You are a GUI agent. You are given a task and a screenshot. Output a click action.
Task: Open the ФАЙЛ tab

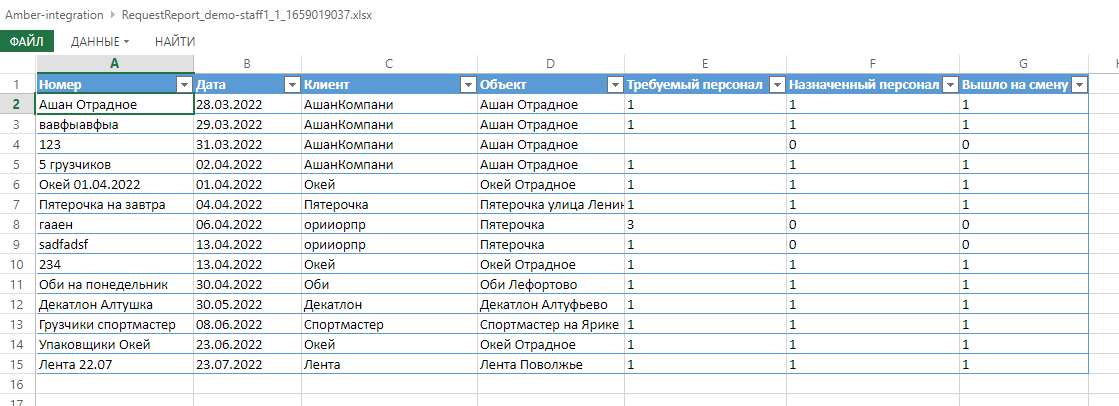[27, 41]
